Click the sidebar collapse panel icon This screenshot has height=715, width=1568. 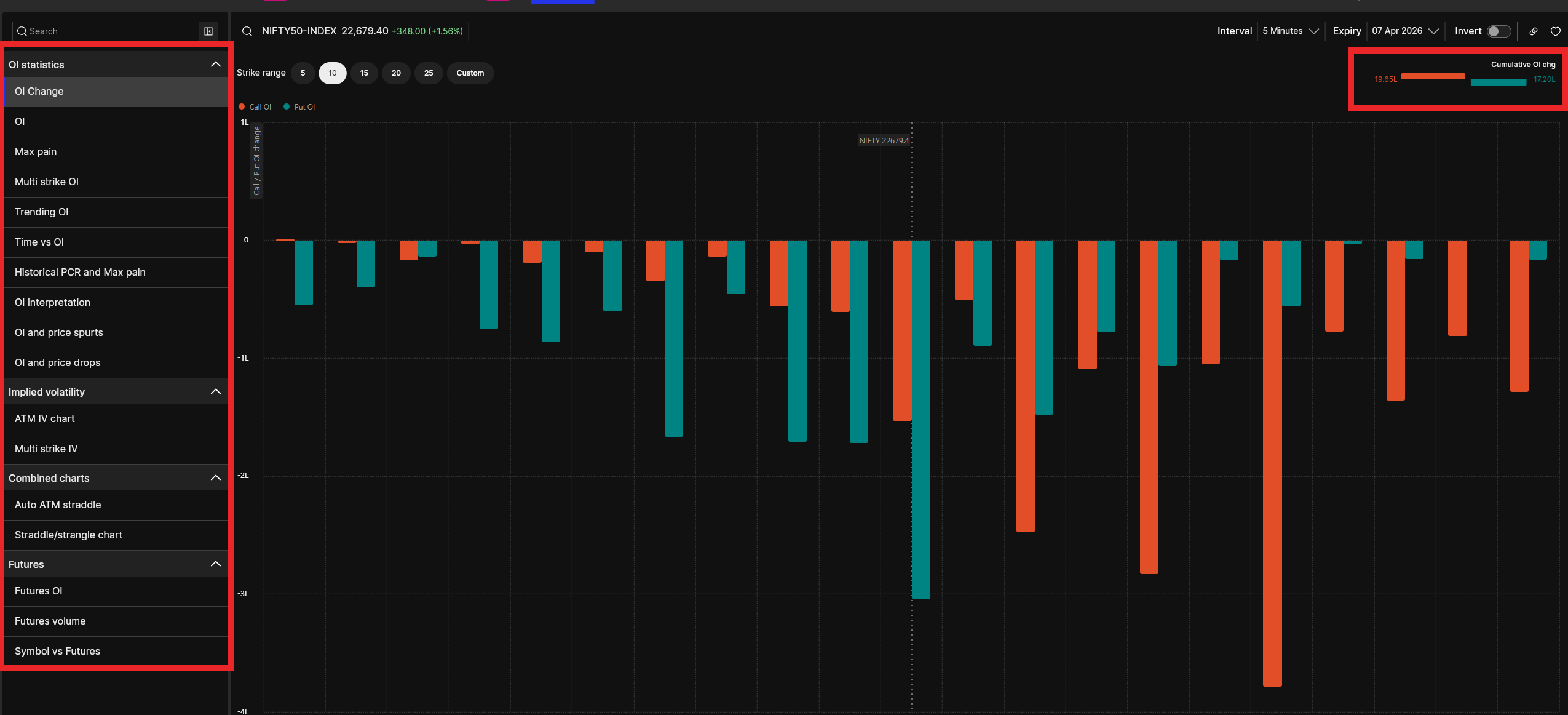coord(208,31)
